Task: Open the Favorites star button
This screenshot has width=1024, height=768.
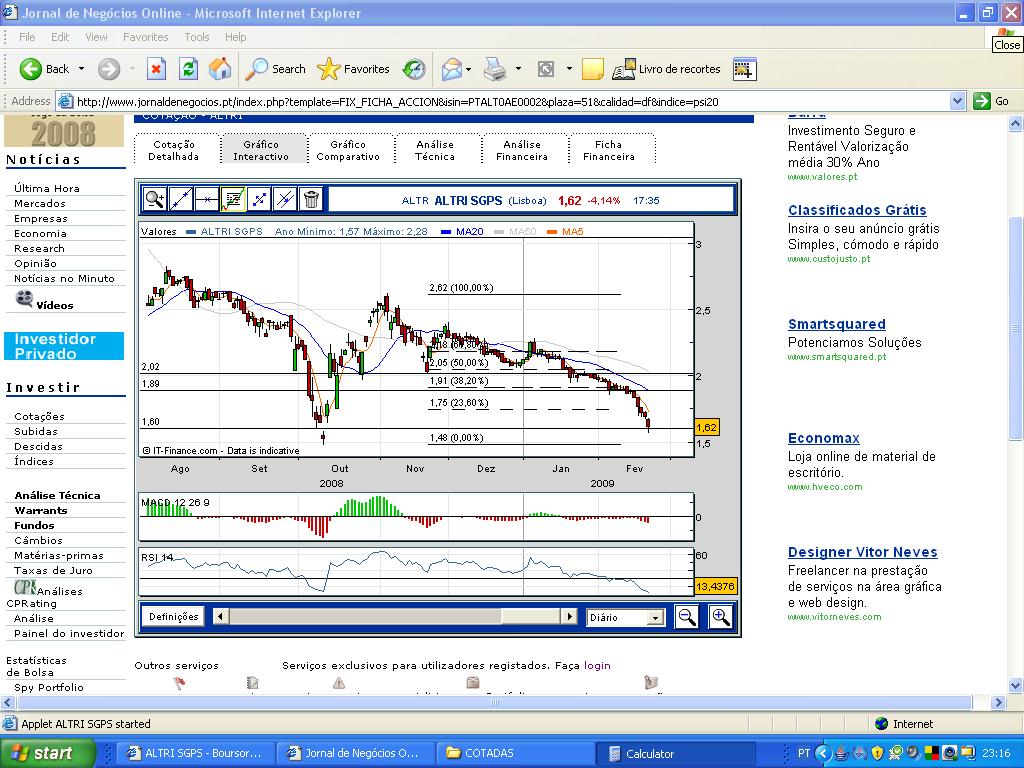Action: pos(353,69)
